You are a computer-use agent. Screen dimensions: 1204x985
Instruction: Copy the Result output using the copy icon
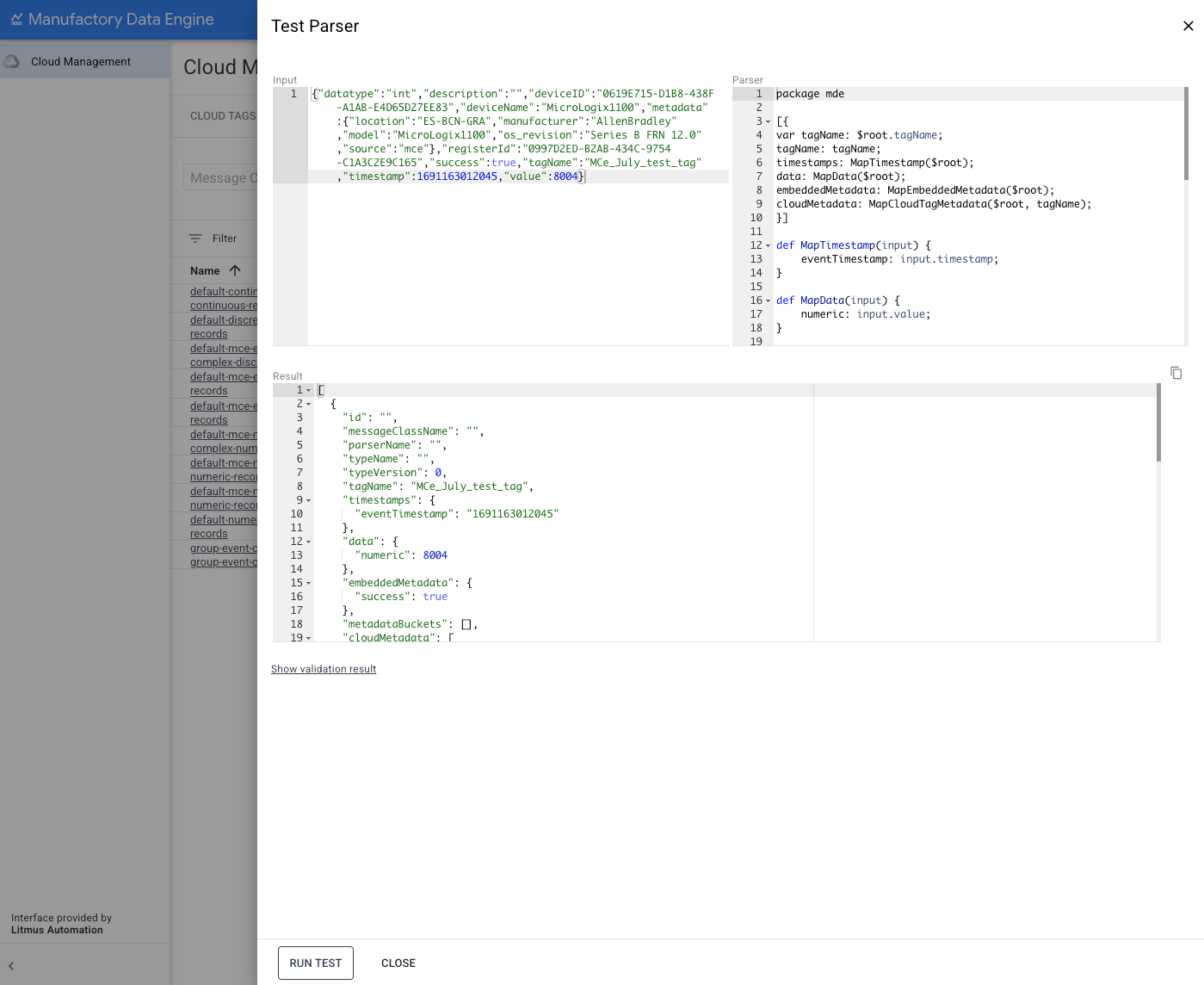click(x=1176, y=372)
